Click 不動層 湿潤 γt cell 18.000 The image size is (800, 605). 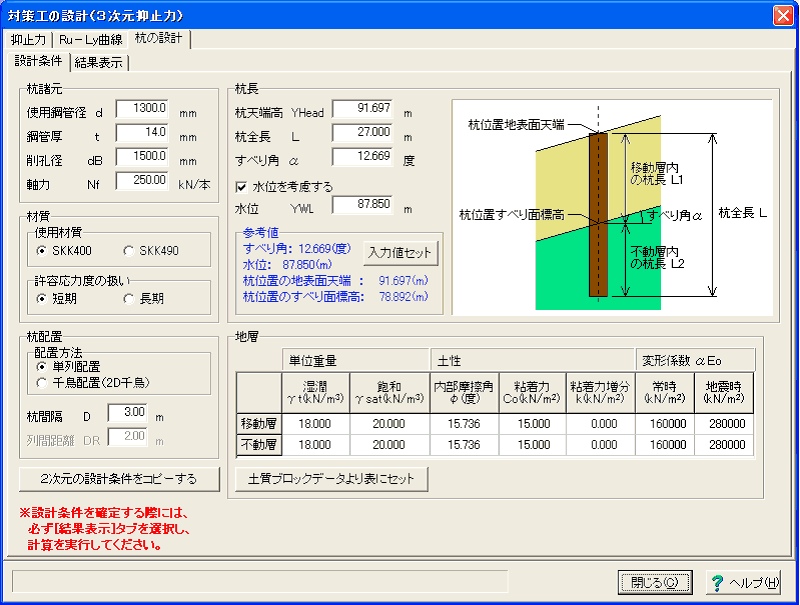(x=315, y=445)
